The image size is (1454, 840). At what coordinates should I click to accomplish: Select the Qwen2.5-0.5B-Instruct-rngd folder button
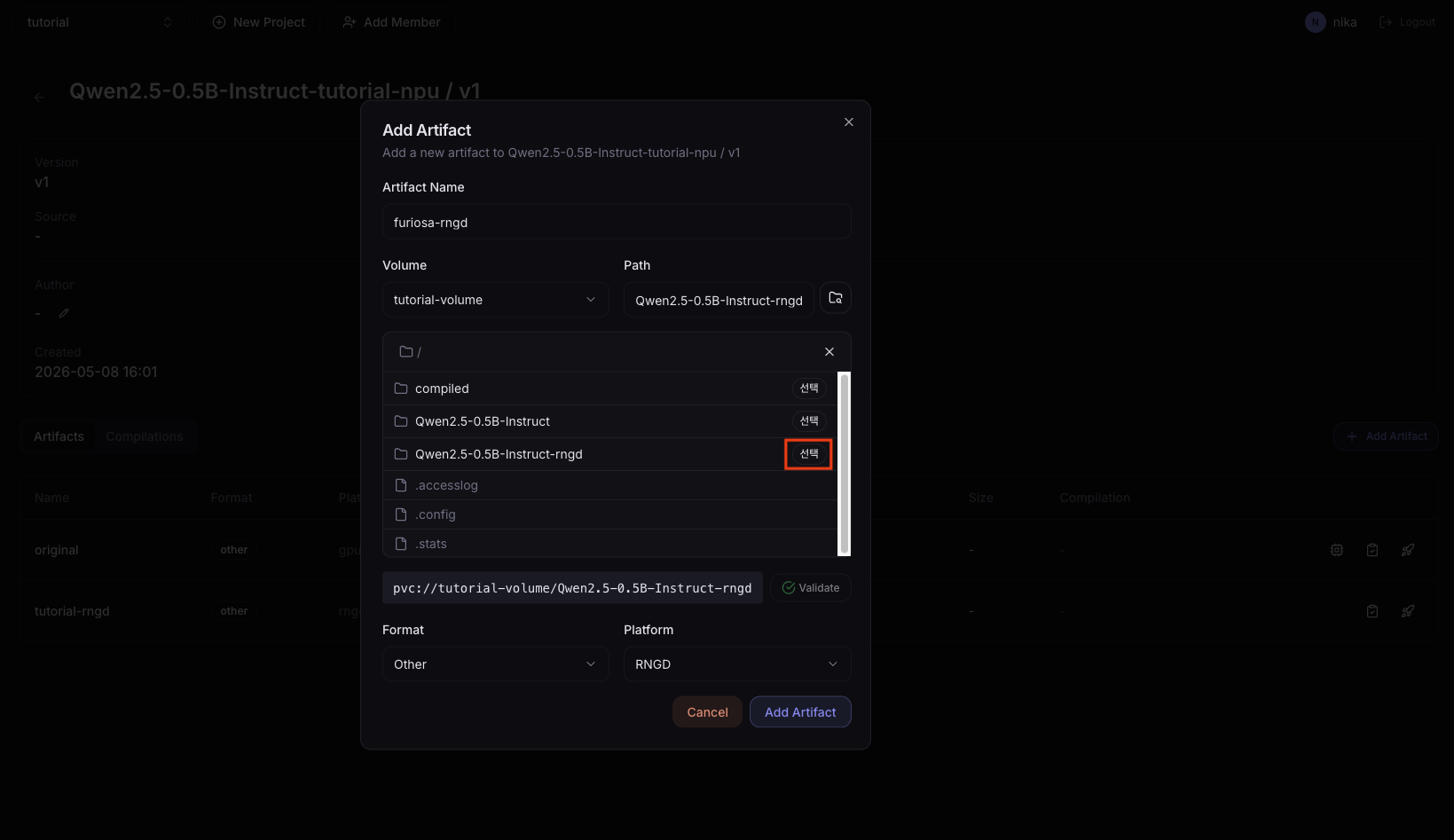(809, 454)
